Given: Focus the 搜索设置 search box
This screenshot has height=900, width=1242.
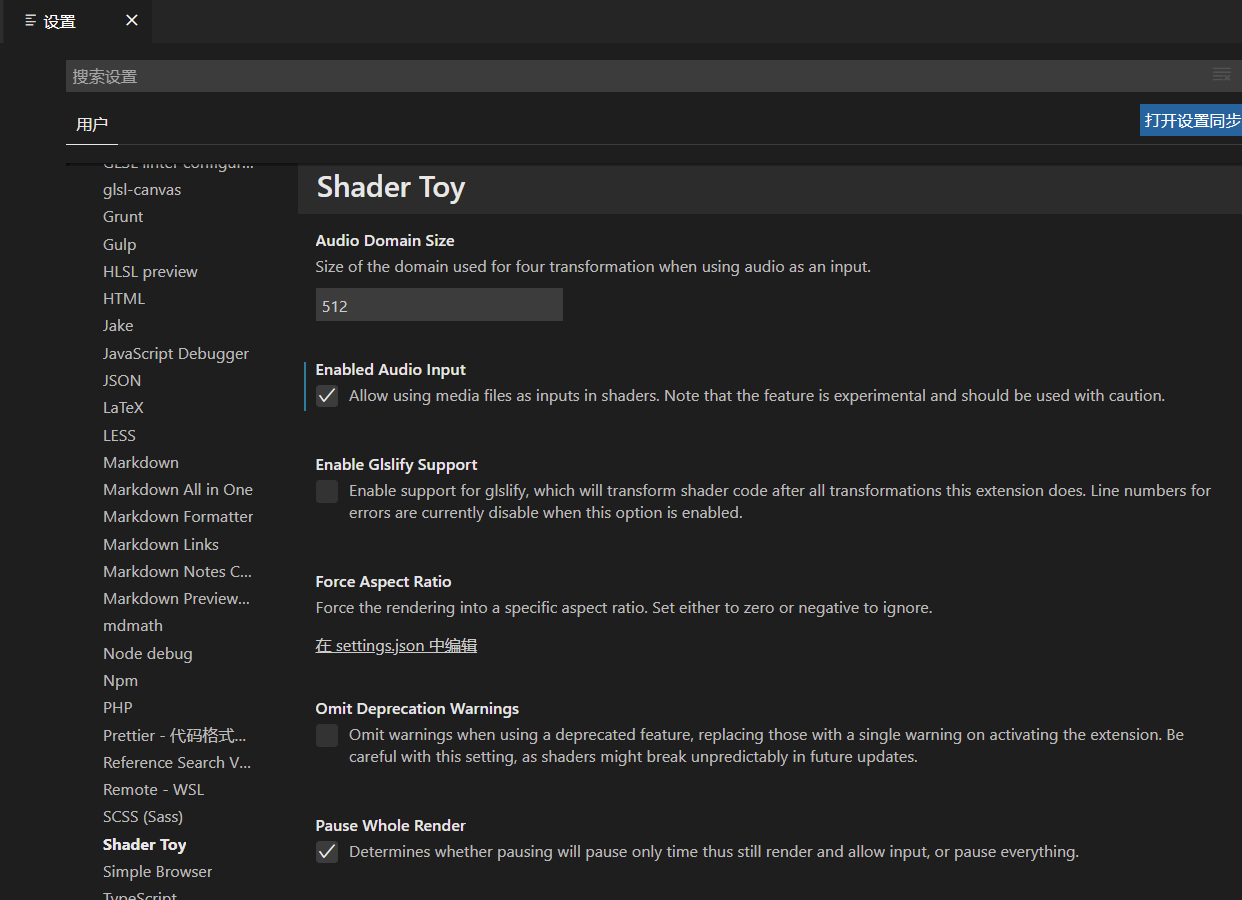Looking at the screenshot, I should click(630, 76).
